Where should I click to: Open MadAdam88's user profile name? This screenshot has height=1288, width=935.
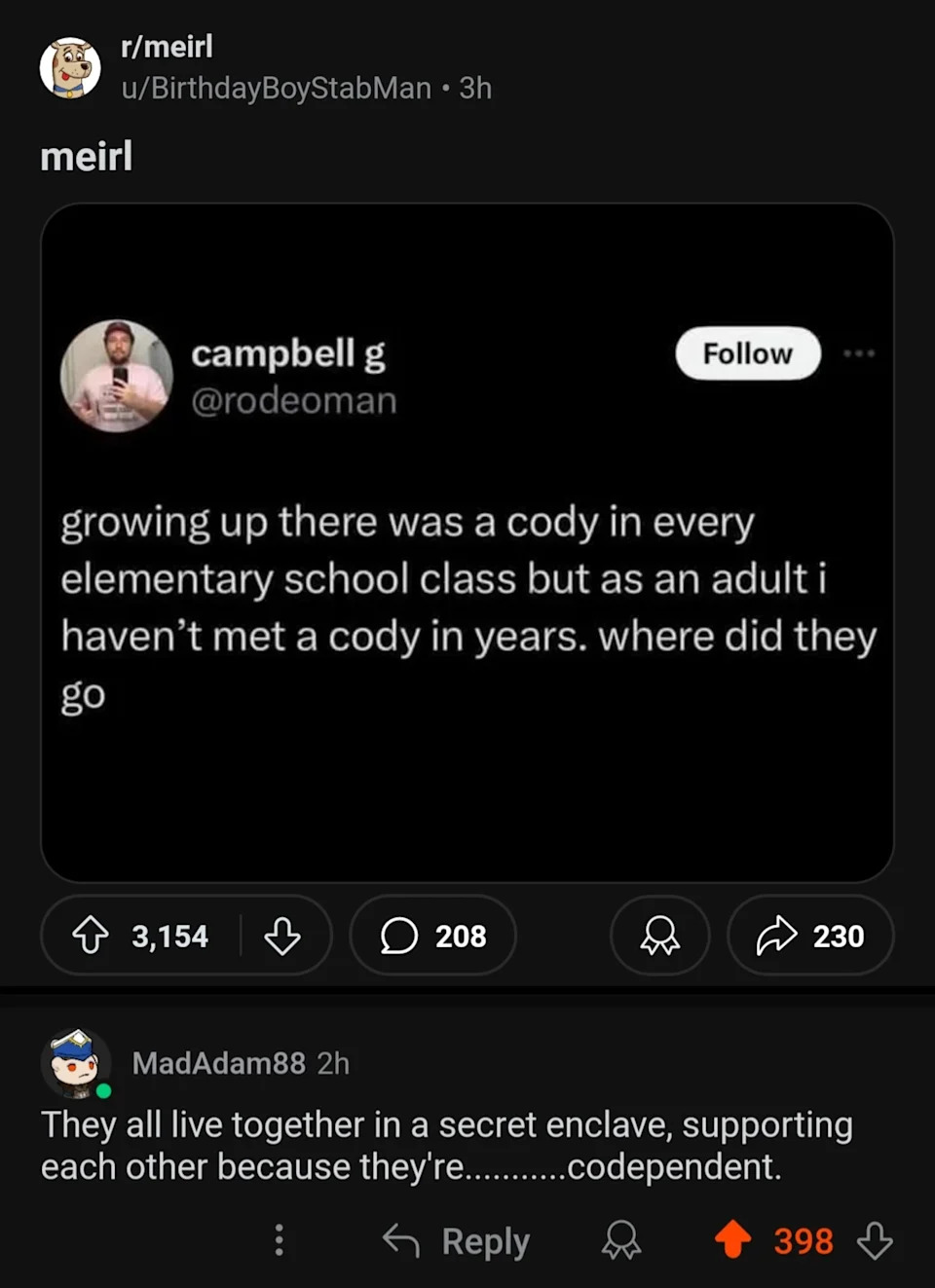218,1063
